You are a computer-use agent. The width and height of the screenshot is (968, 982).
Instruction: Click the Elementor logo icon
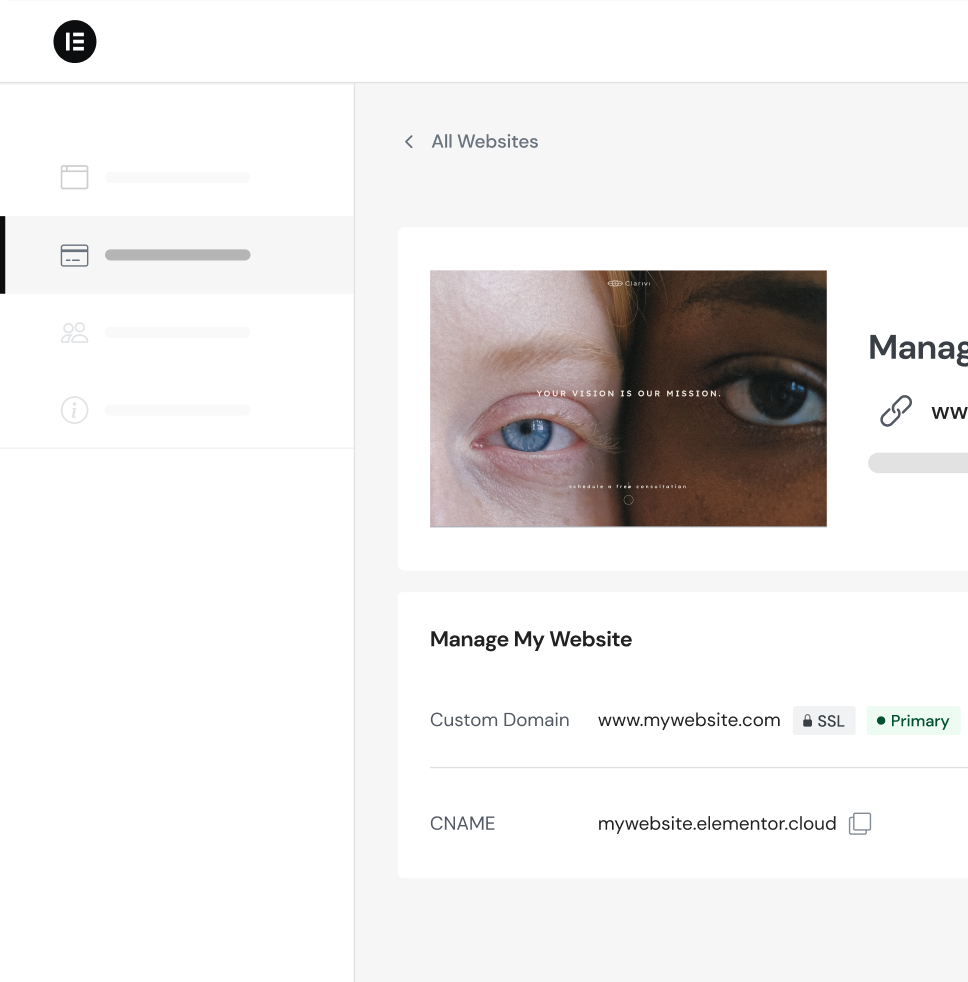pos(75,42)
